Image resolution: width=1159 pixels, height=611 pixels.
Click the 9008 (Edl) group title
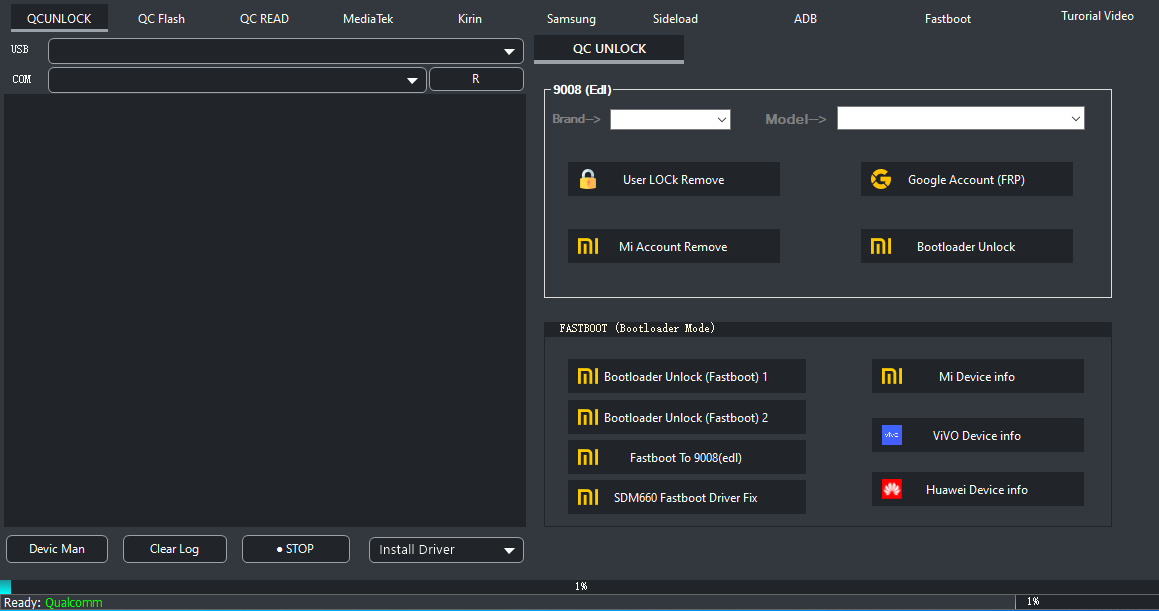(x=582, y=89)
